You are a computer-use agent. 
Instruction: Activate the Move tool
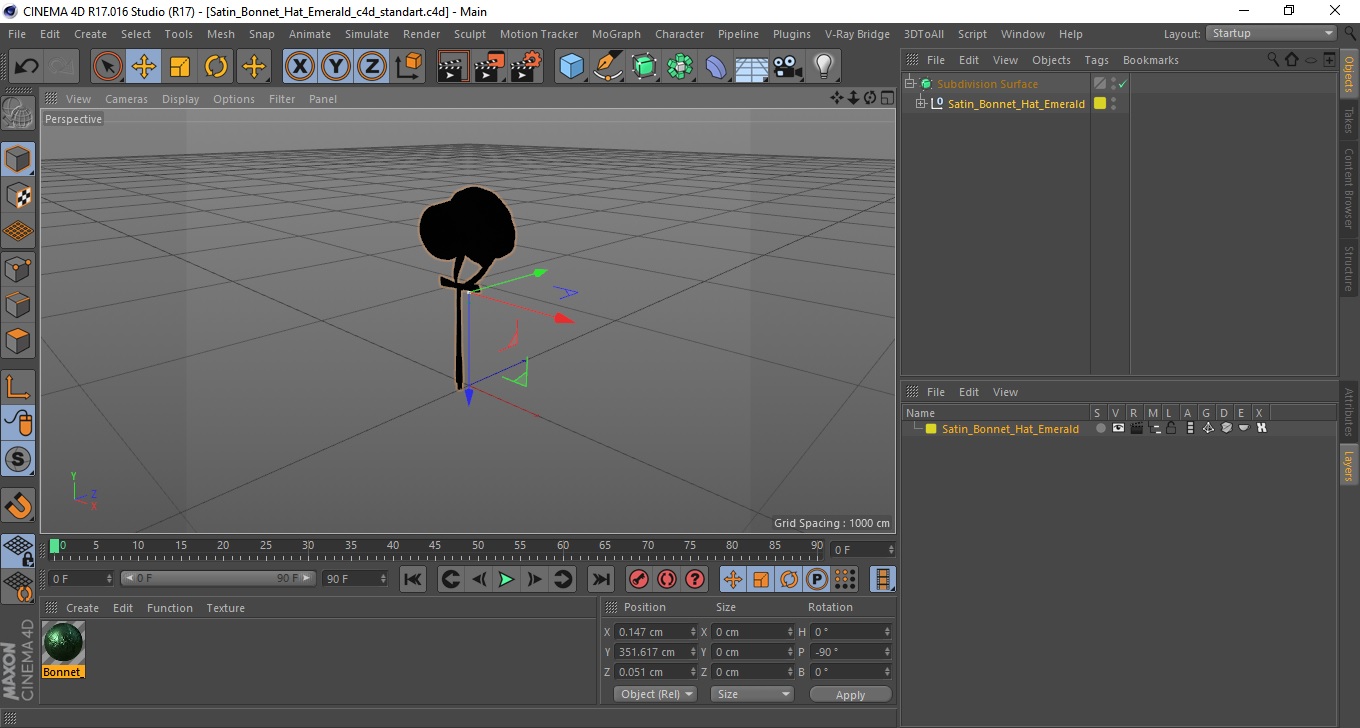coord(144,67)
